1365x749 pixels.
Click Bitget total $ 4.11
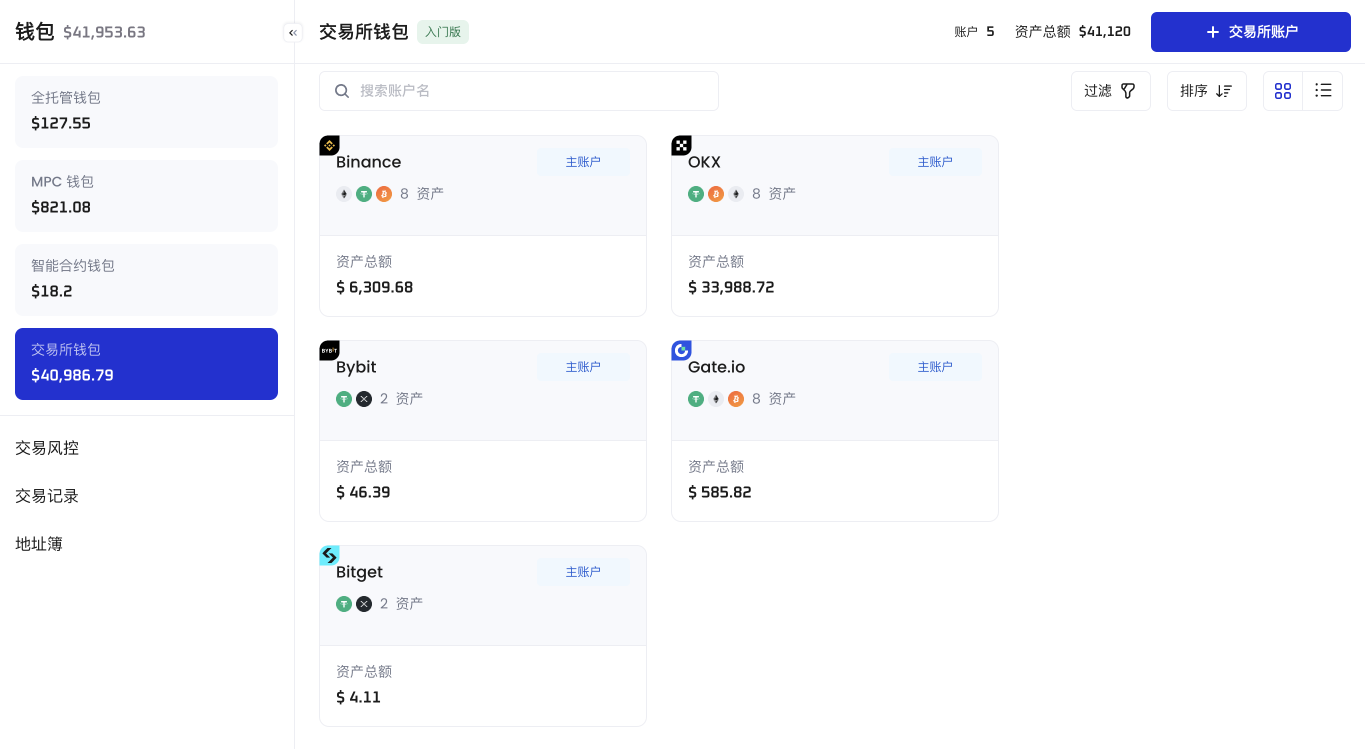[x=358, y=698]
